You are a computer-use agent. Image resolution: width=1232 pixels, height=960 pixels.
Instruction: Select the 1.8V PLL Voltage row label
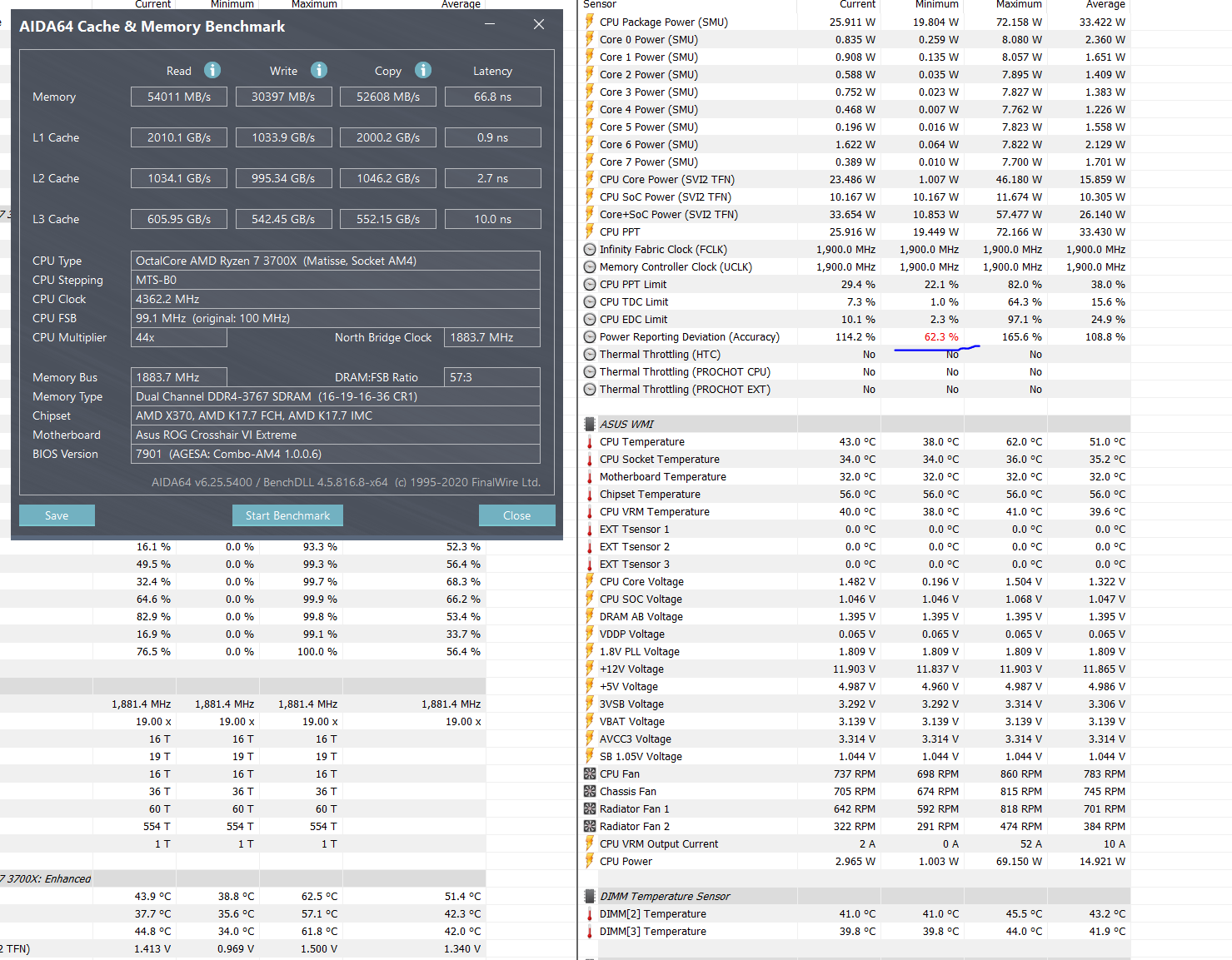[640, 651]
